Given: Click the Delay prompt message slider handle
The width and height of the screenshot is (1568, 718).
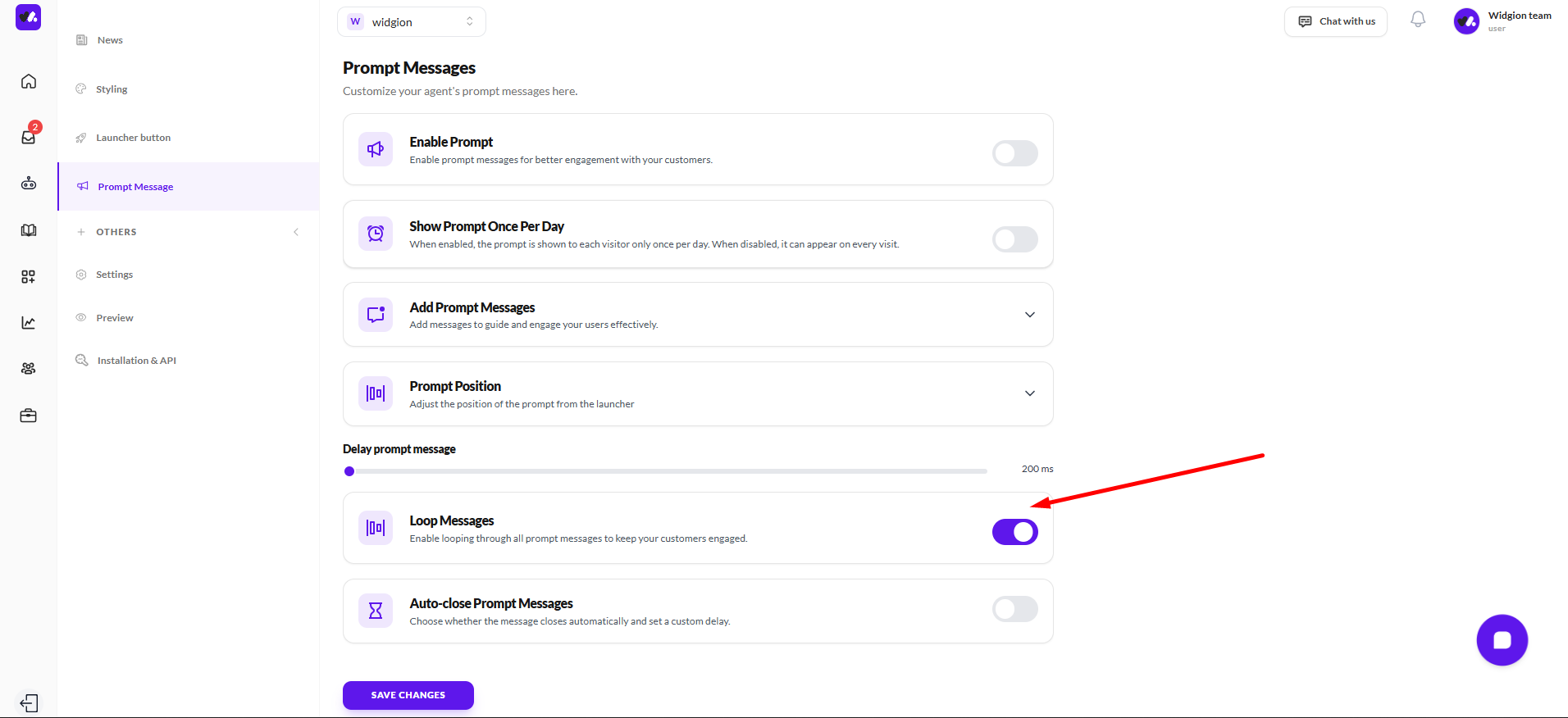Looking at the screenshot, I should (349, 471).
